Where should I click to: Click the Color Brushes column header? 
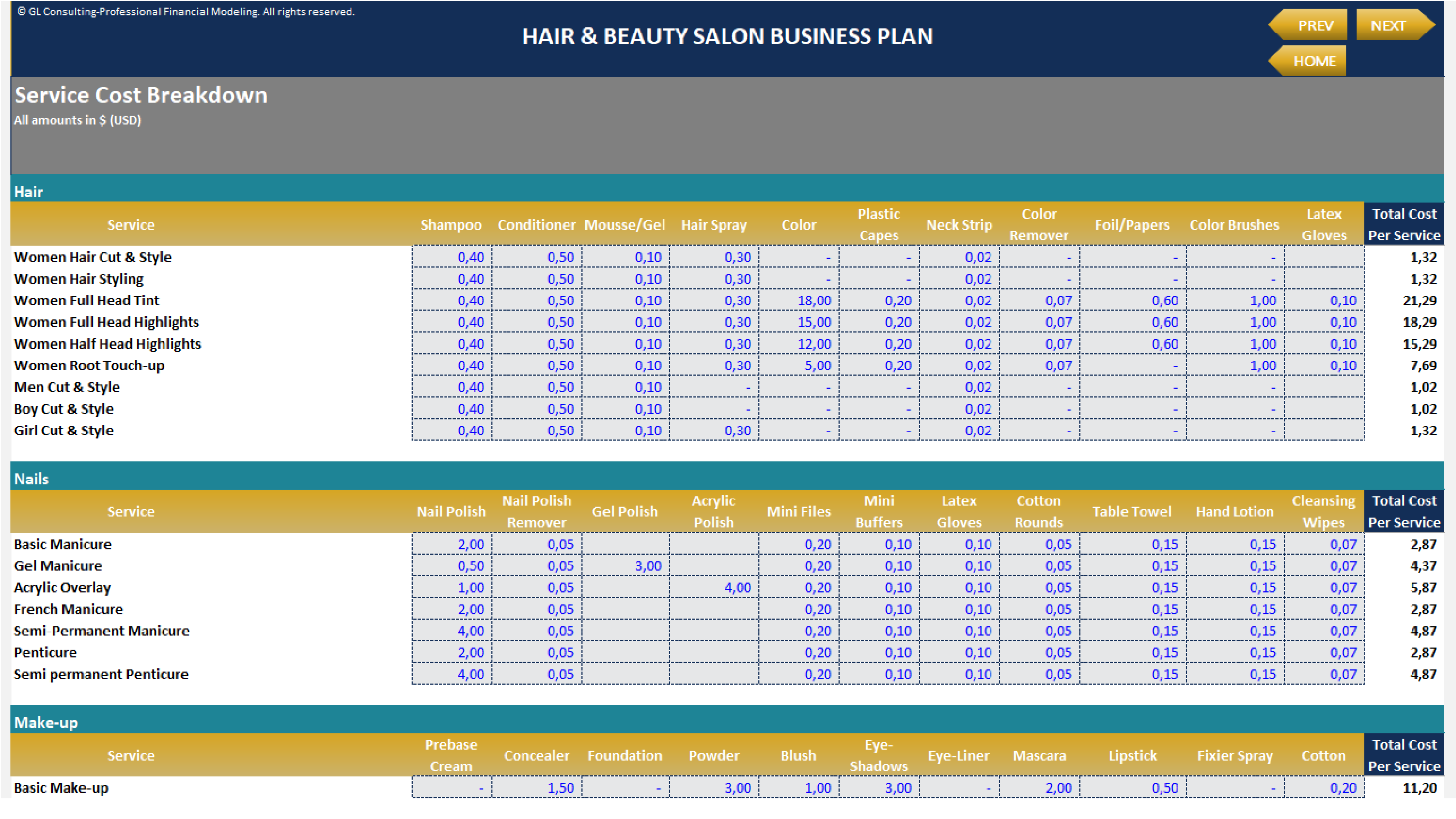click(1234, 225)
